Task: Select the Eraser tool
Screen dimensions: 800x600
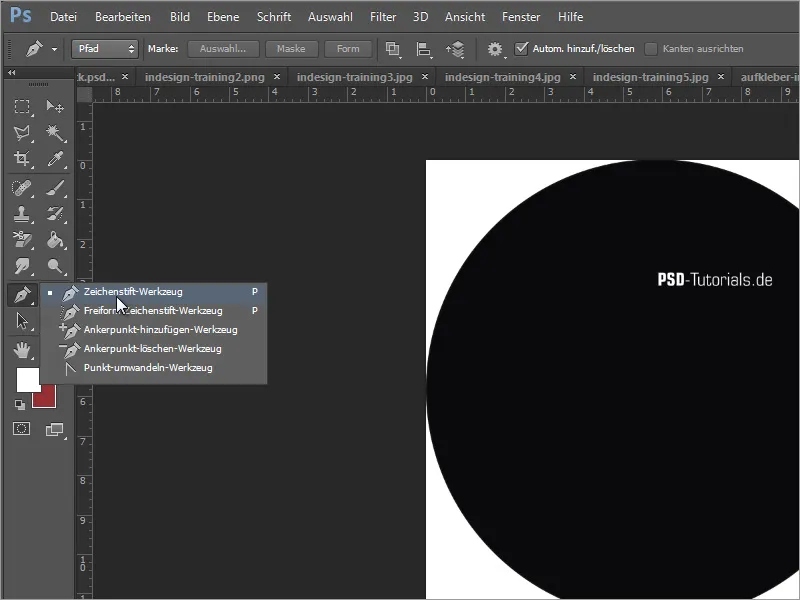Action: pos(21,239)
